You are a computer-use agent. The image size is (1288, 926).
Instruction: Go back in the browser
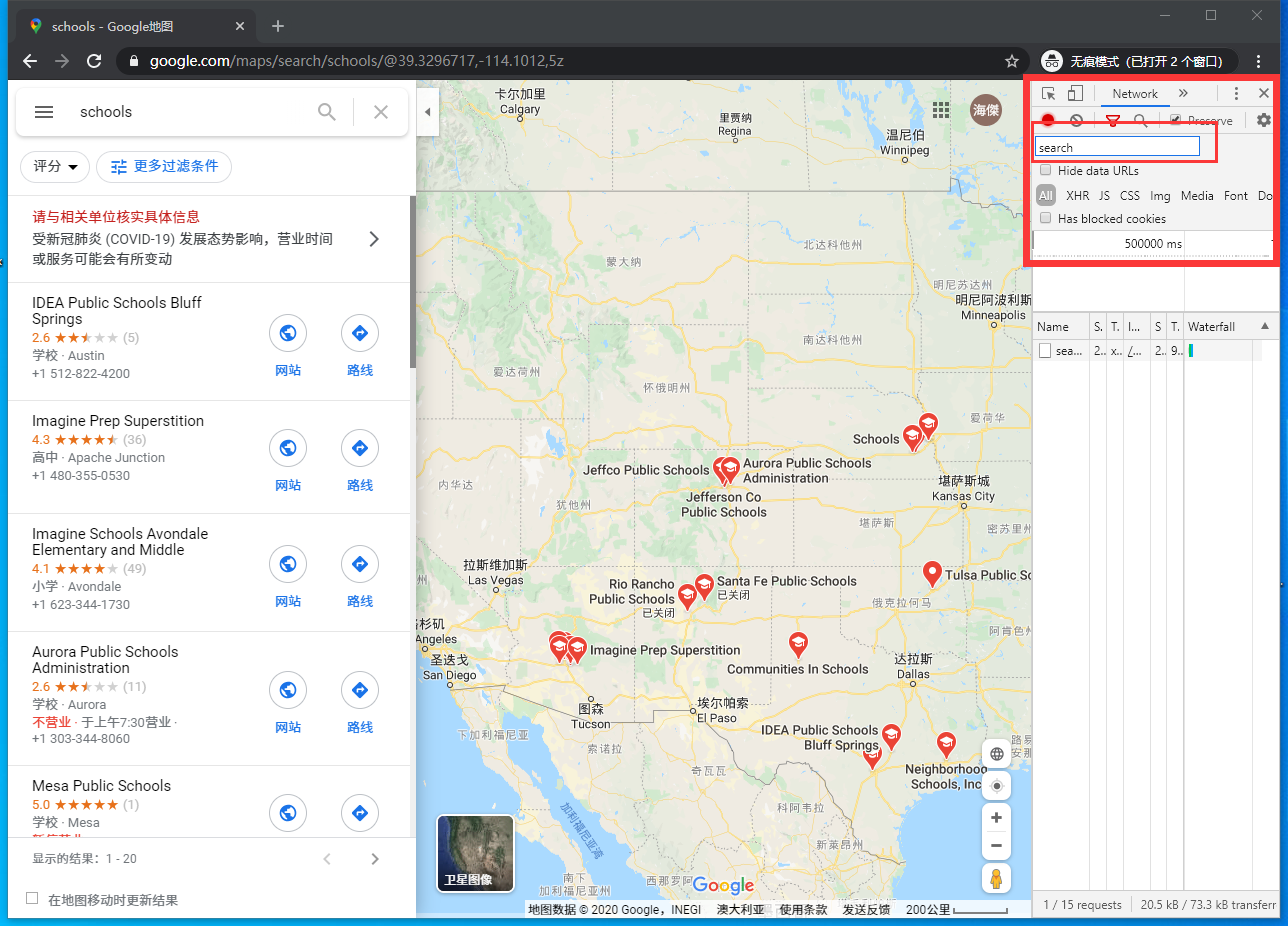pyautogui.click(x=30, y=61)
